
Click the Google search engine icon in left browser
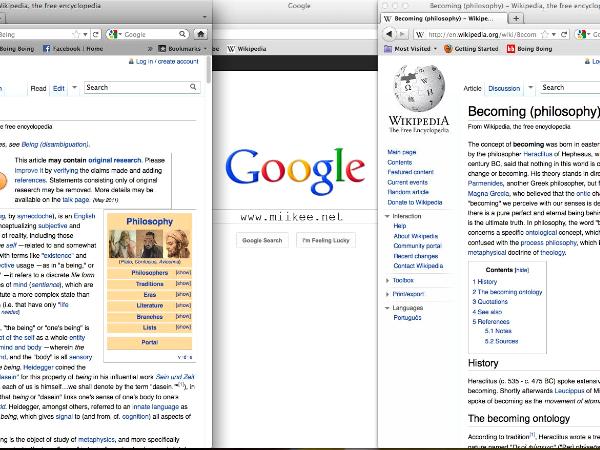[x=112, y=34]
